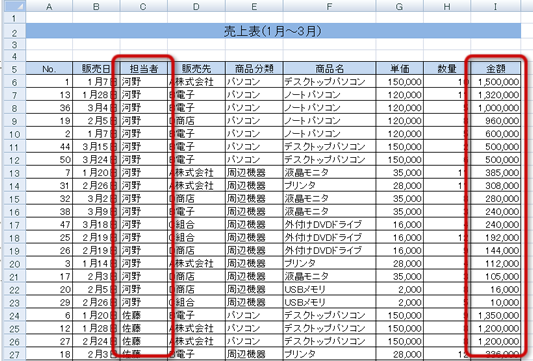Select the amount cell 1,000,000
Screen dimensions: 533x361
tap(496, 107)
